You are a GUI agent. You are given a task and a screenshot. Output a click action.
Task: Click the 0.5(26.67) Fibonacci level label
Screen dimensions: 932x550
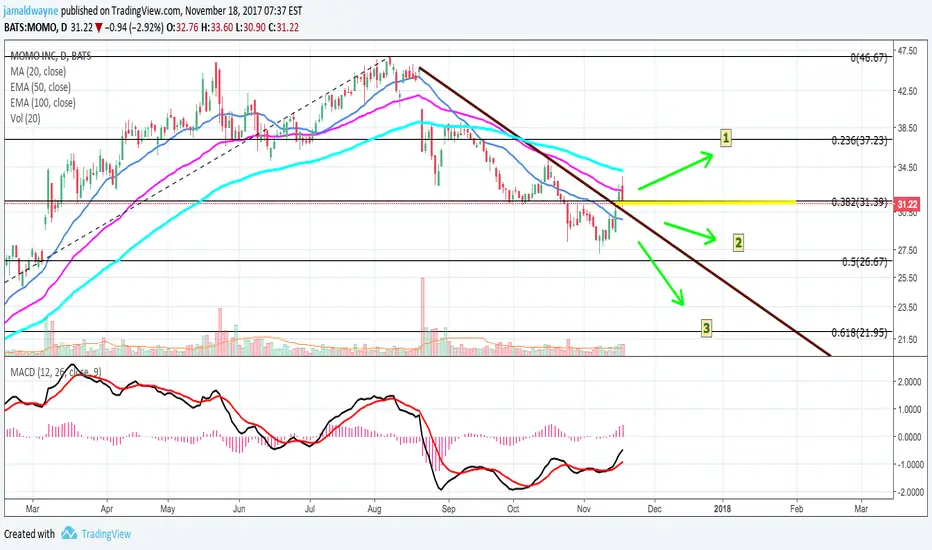tap(865, 262)
